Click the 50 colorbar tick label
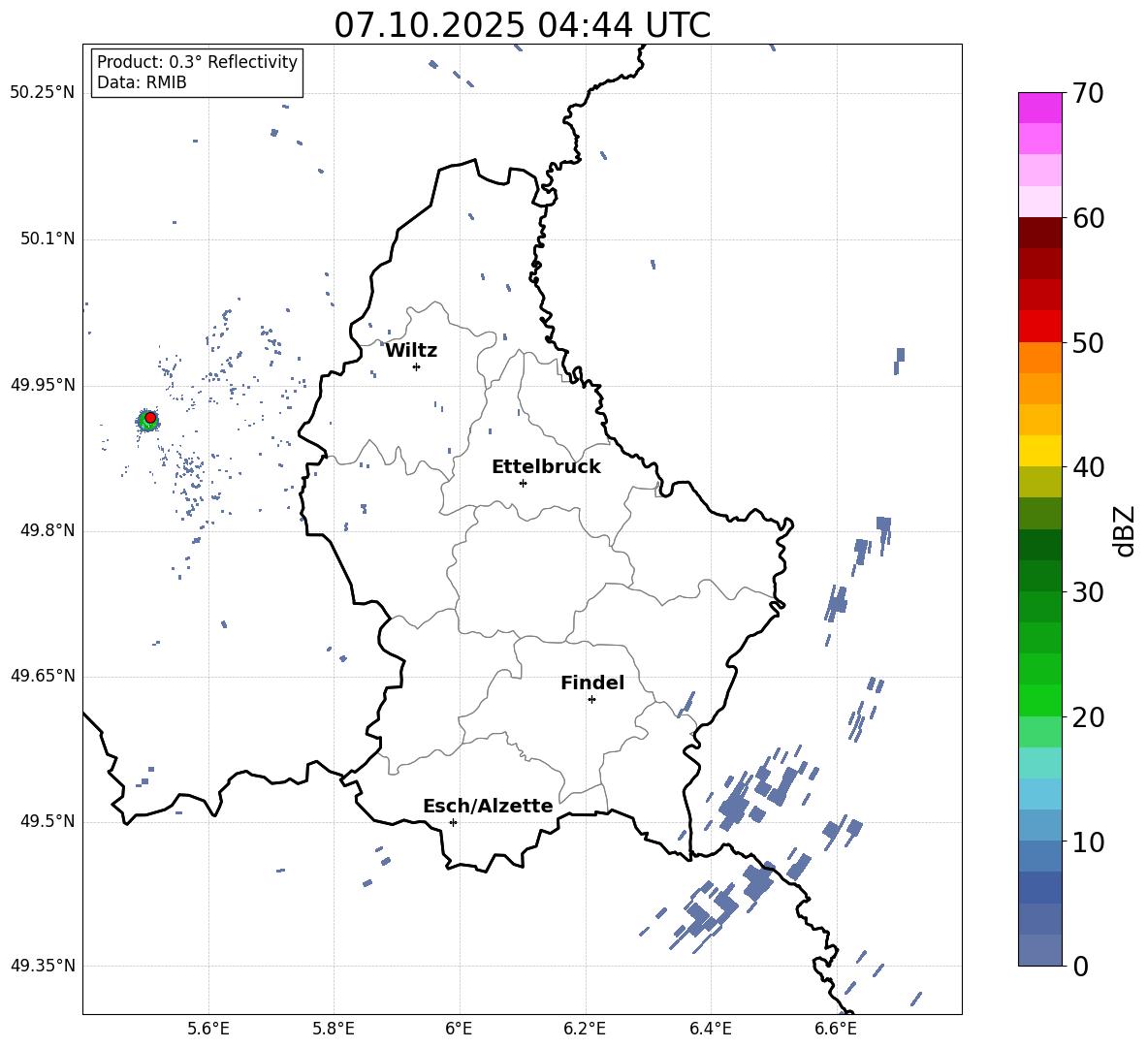 point(1088,342)
